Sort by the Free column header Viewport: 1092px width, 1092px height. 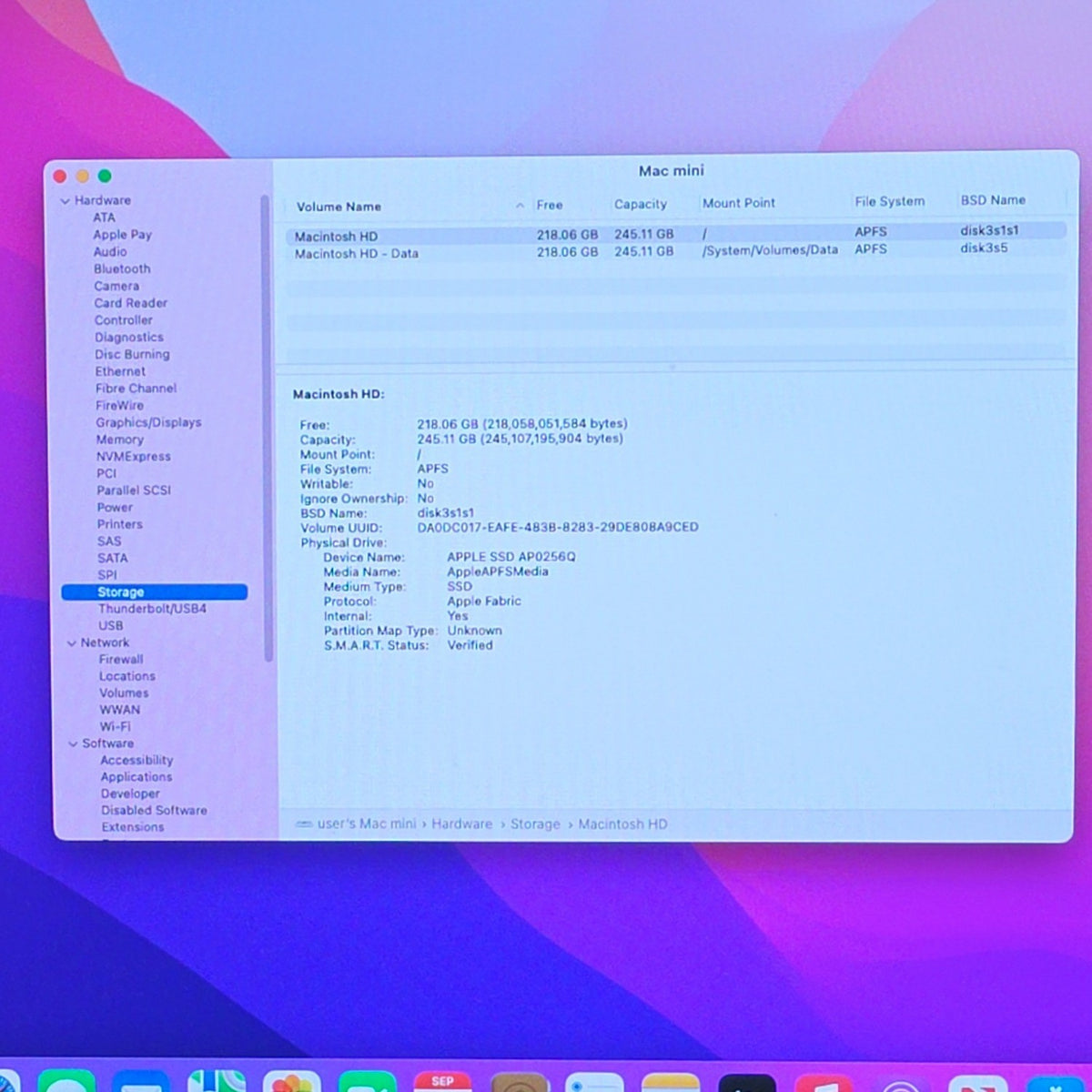pos(549,206)
